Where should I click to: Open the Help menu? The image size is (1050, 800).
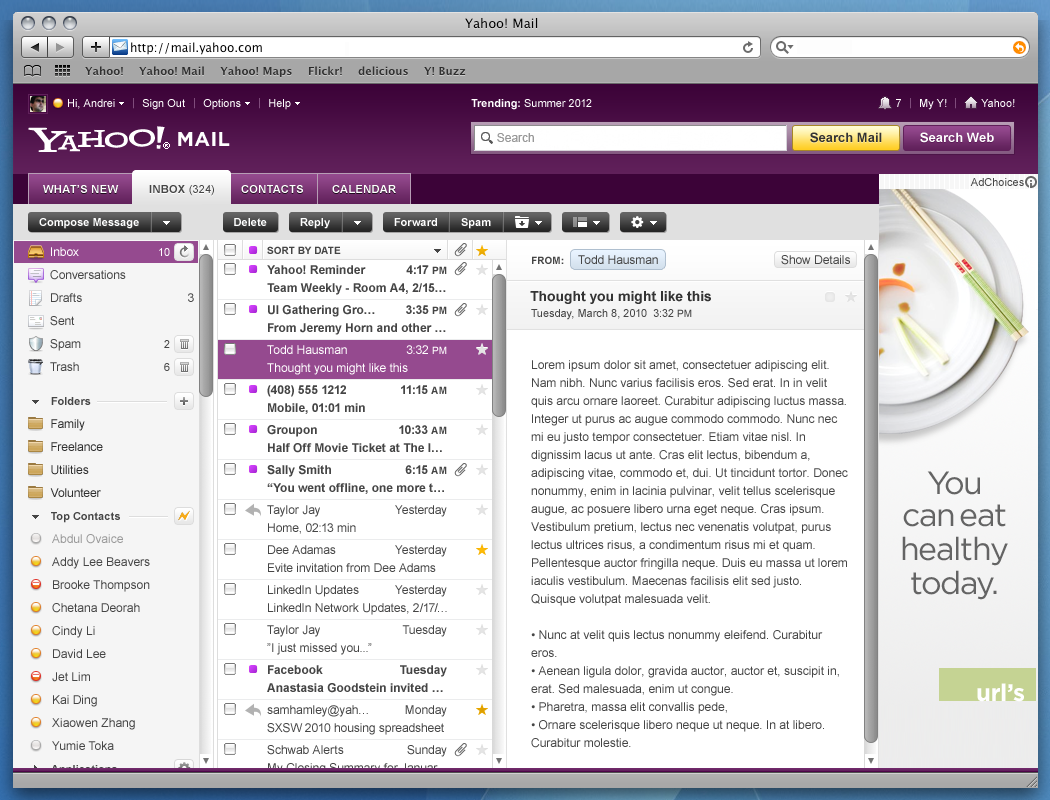tap(284, 103)
